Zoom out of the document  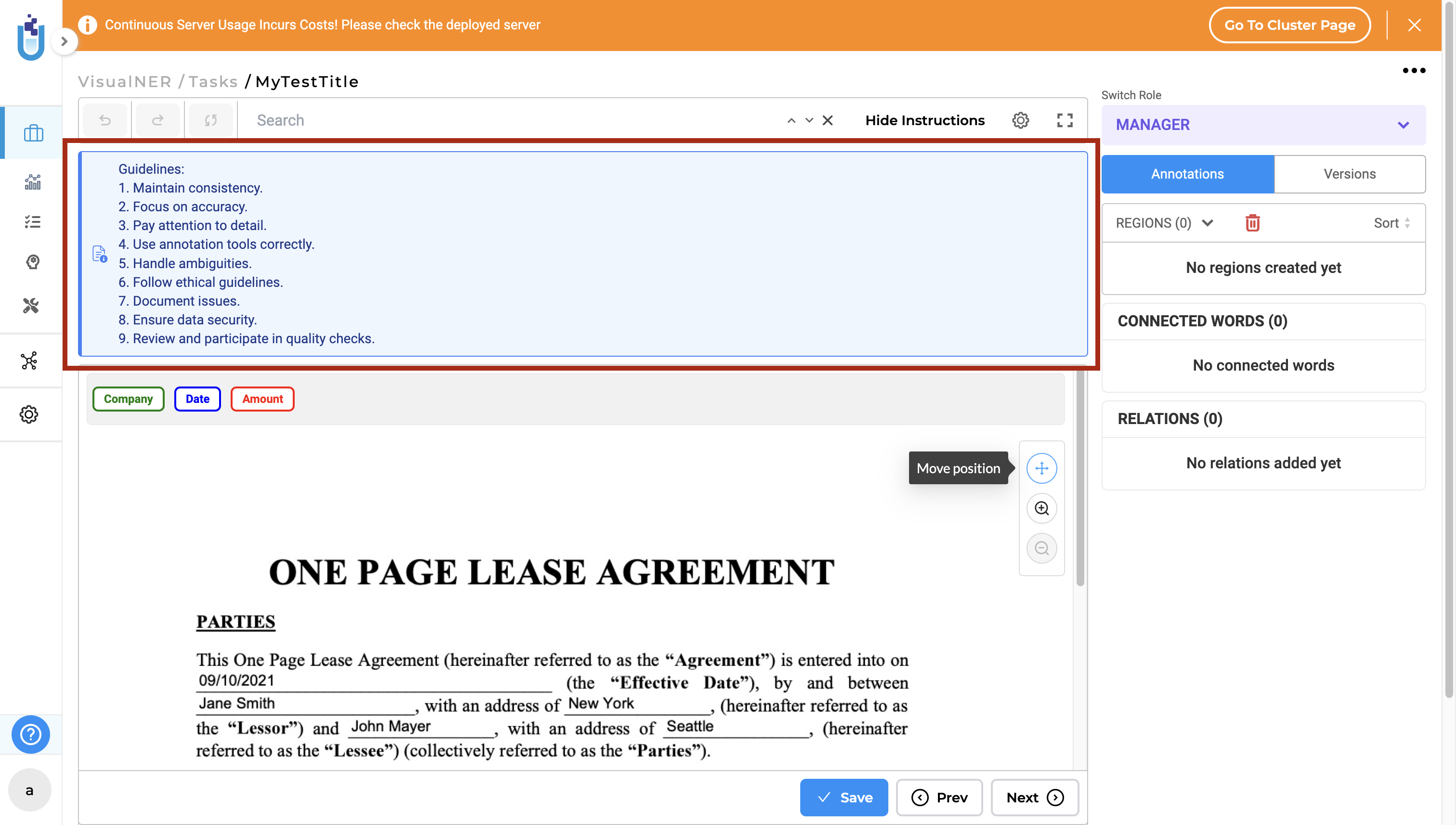point(1042,548)
